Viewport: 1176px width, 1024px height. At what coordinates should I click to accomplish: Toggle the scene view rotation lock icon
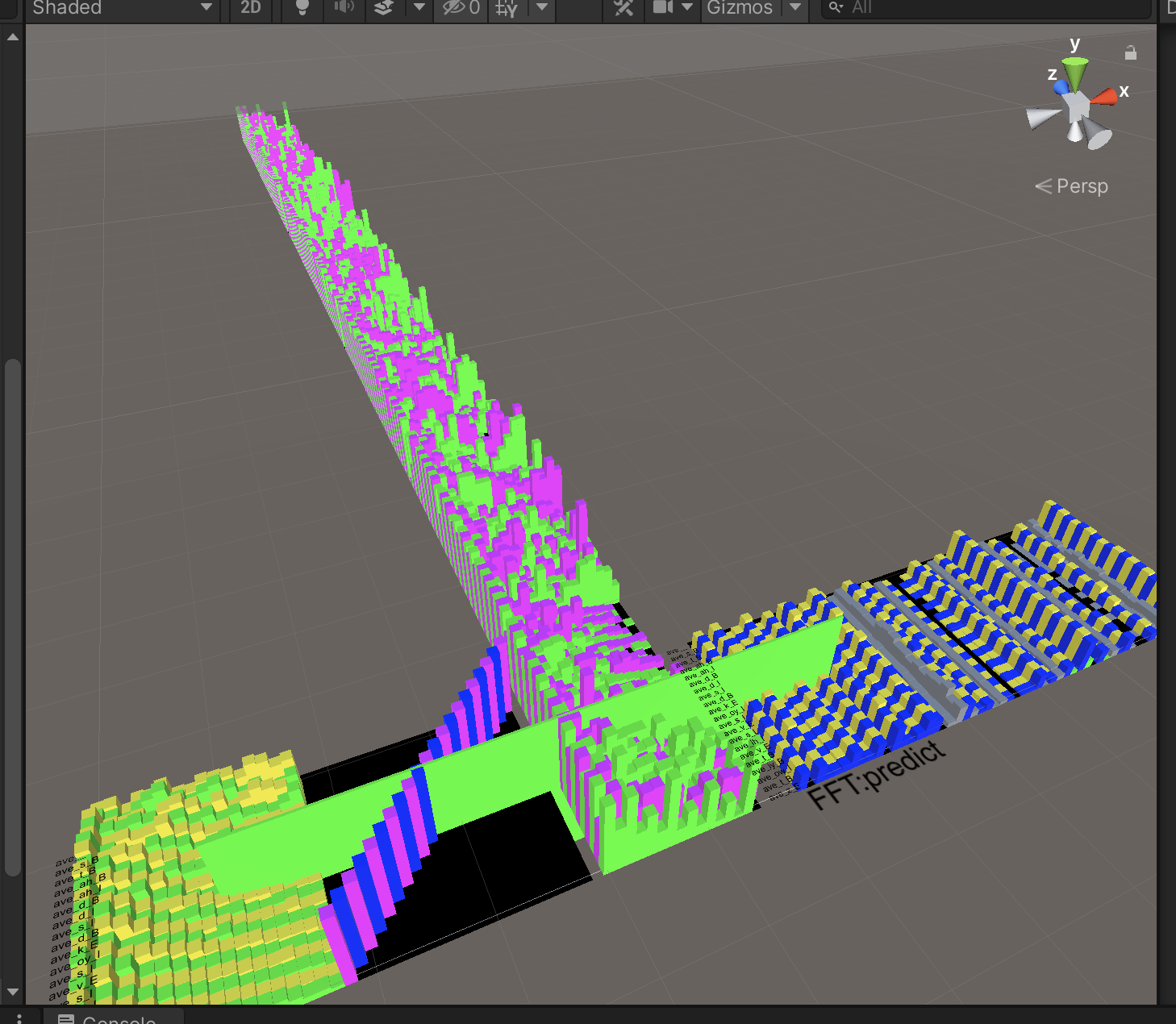[x=1131, y=53]
